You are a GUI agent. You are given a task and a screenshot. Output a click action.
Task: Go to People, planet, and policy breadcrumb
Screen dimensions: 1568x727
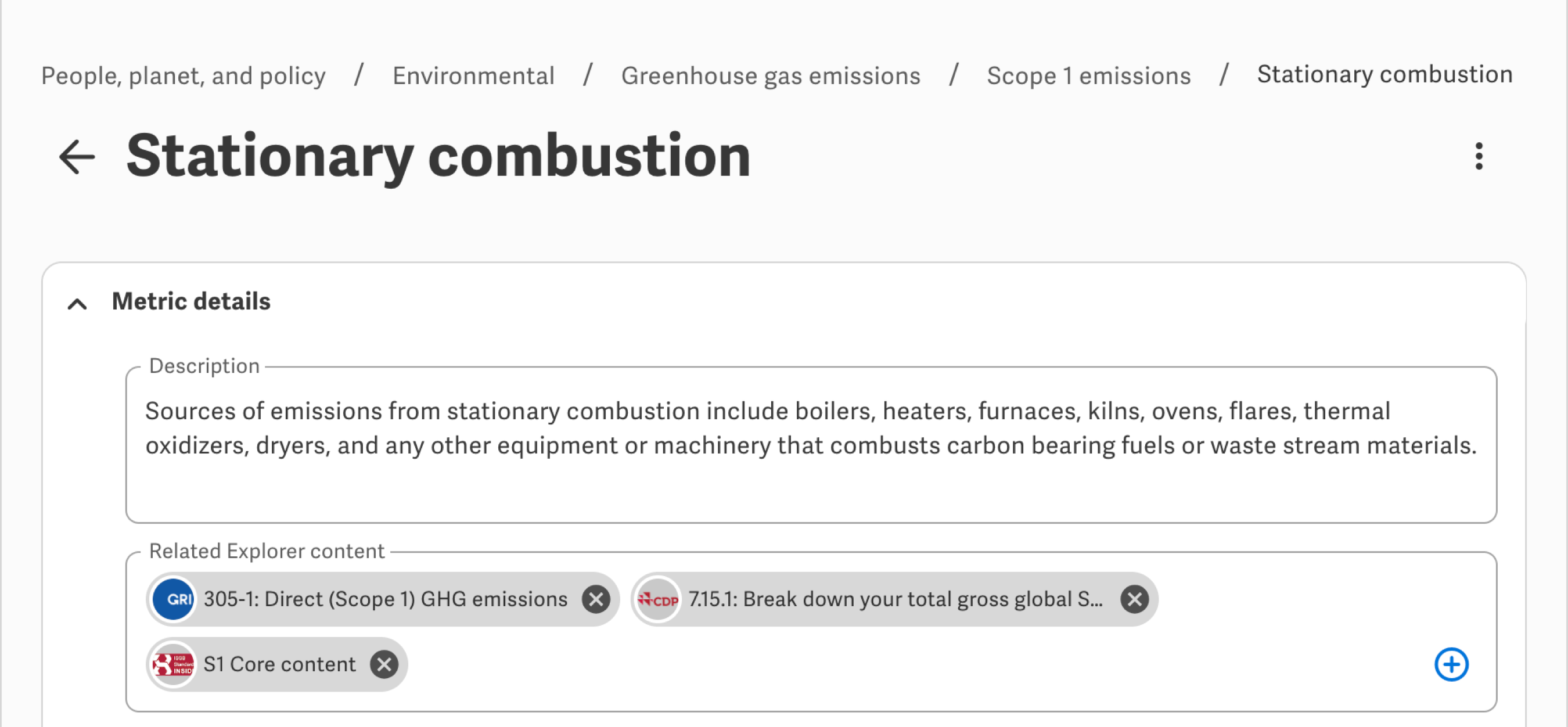pos(183,76)
